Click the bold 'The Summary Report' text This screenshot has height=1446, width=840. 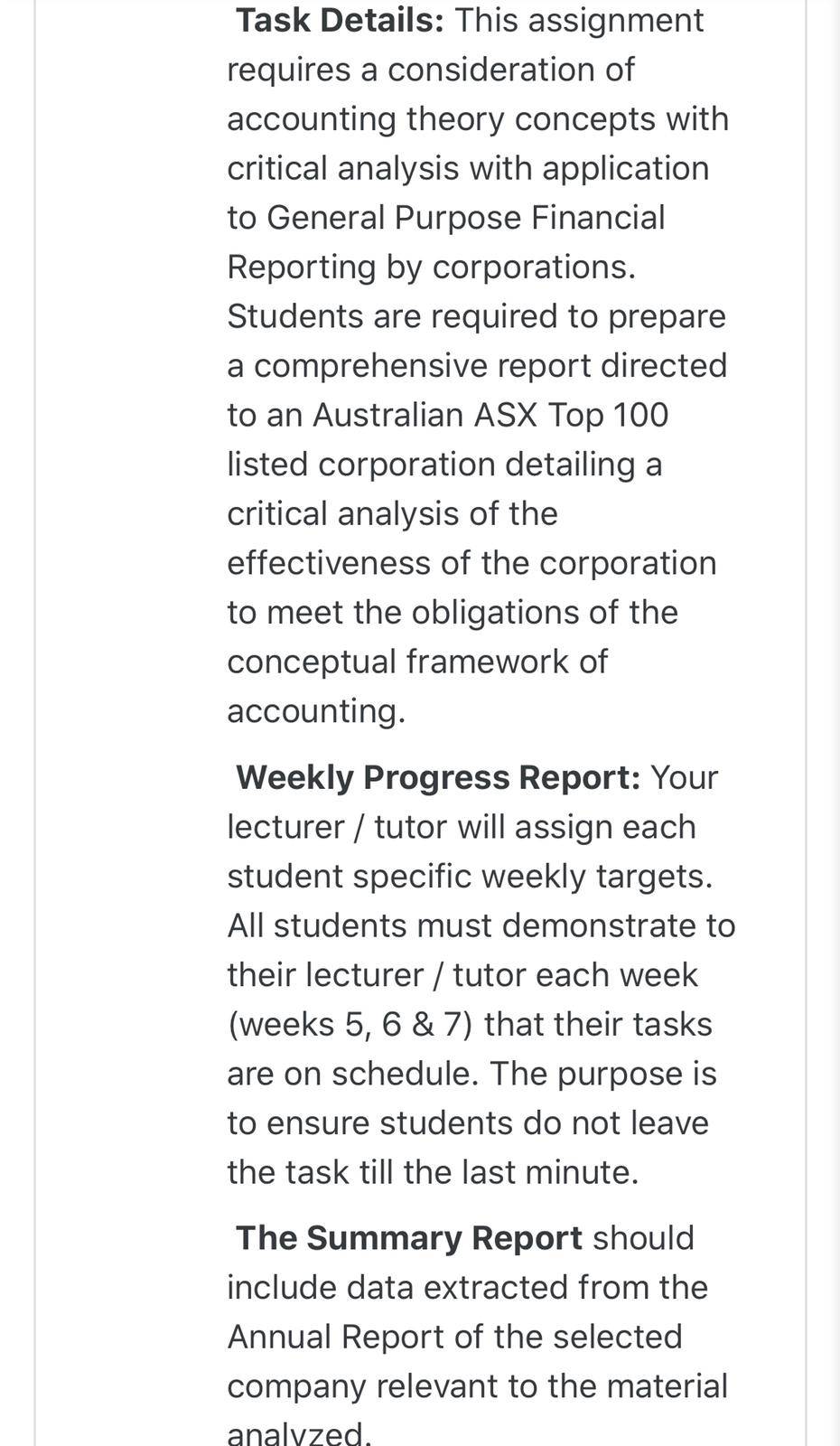[x=409, y=1238]
